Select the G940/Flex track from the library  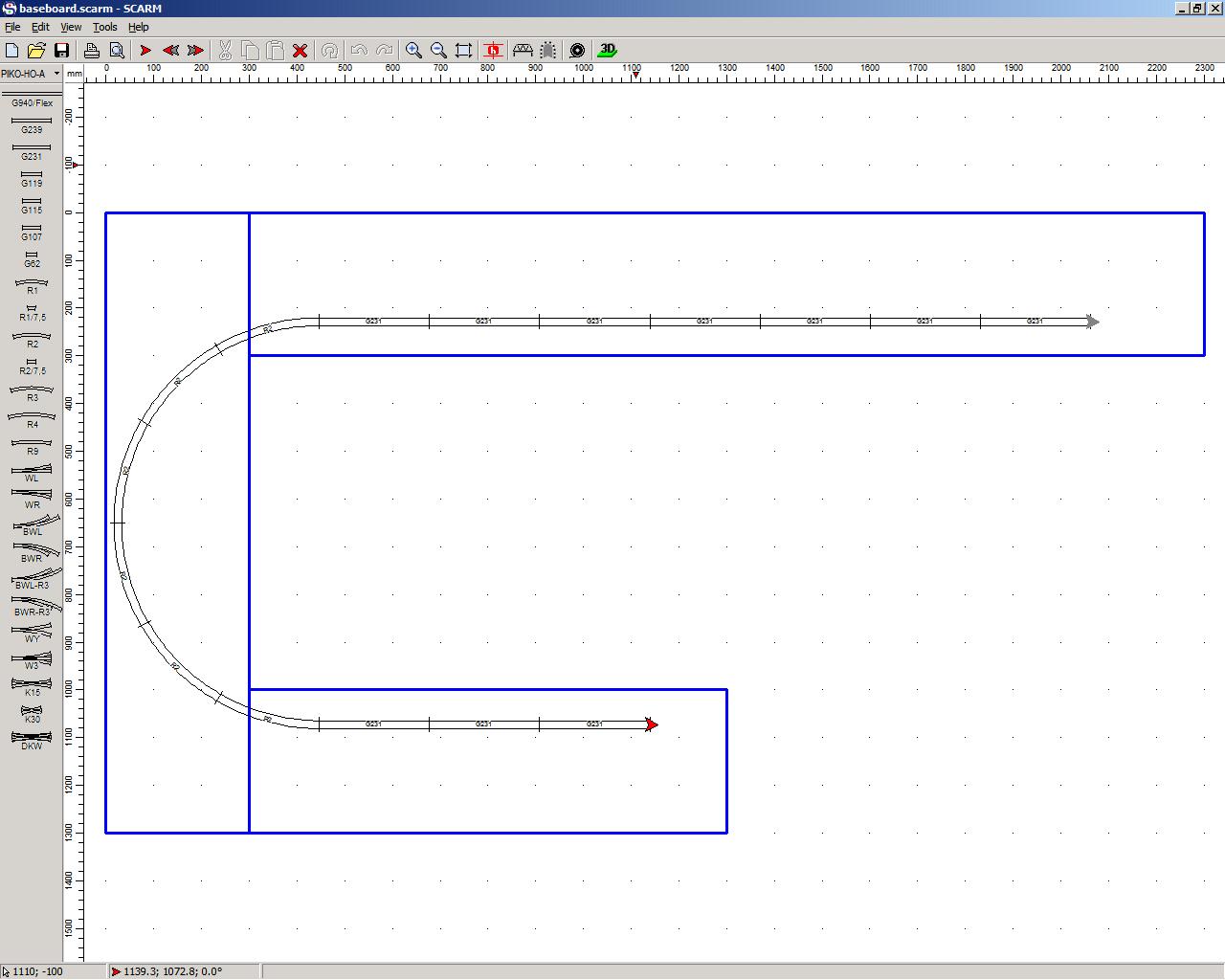coord(31,97)
